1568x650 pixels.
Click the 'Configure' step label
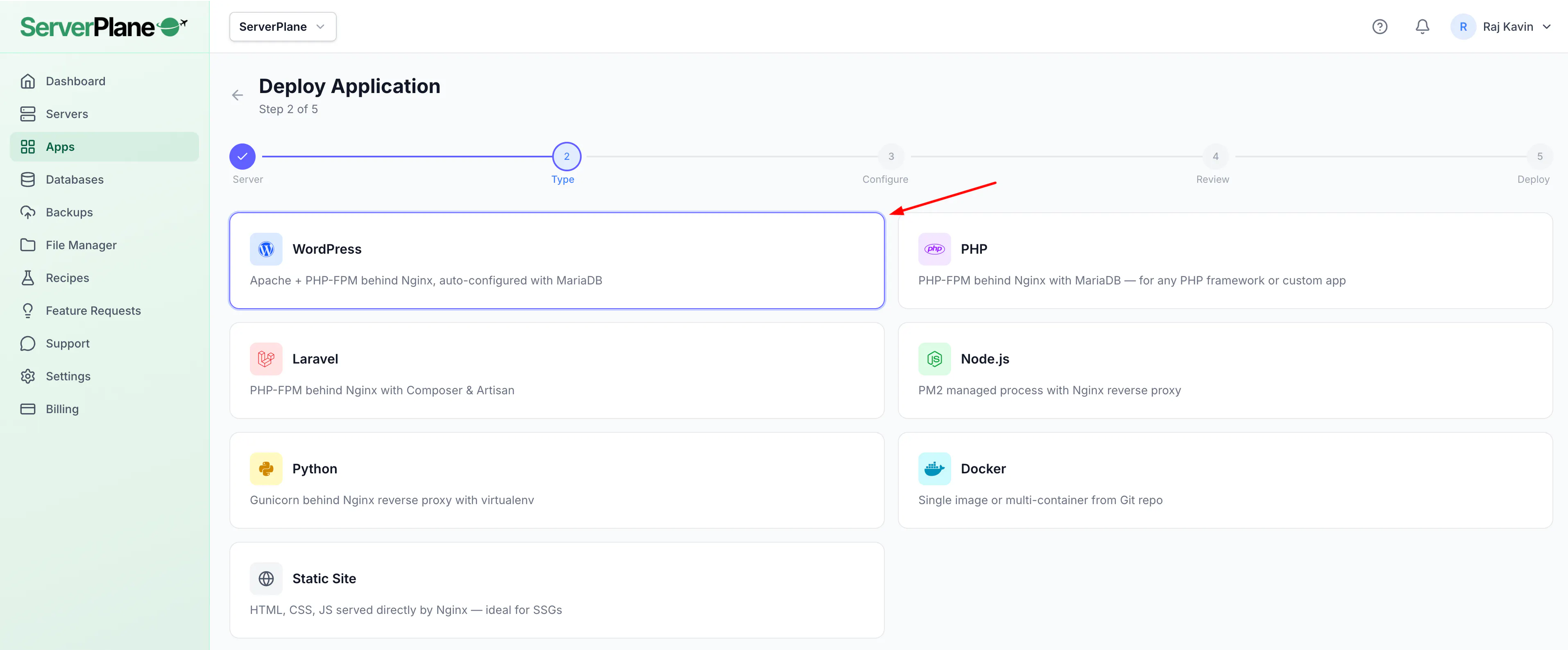click(885, 179)
